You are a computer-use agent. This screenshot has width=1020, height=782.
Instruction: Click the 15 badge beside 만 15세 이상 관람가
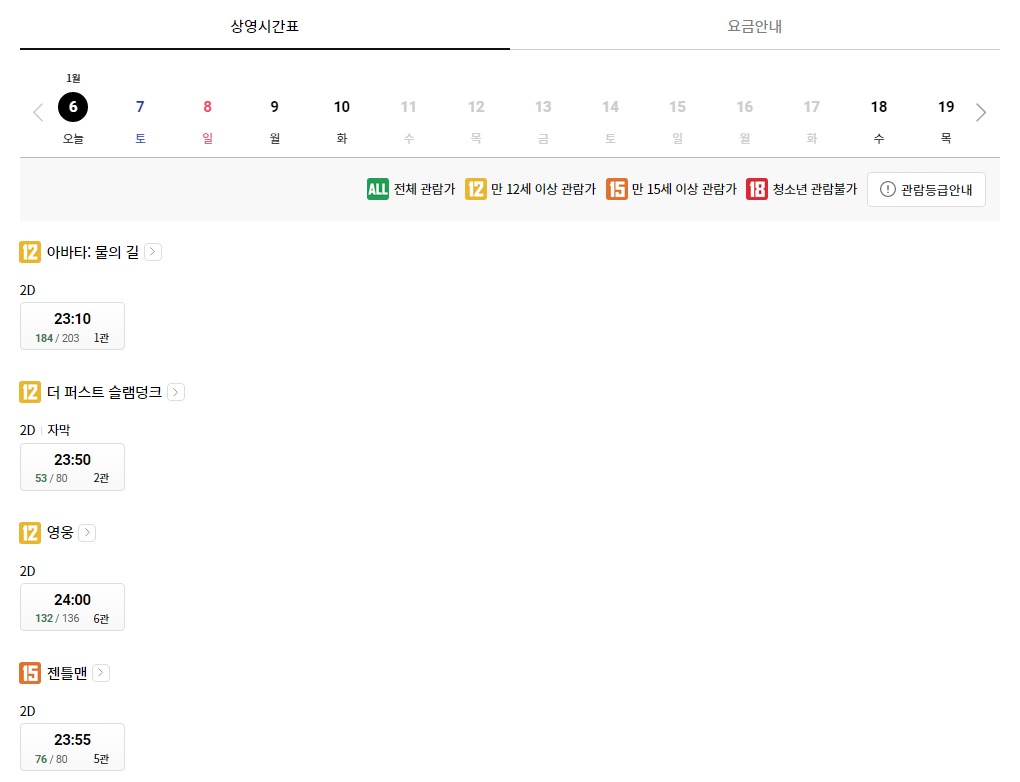click(x=617, y=189)
